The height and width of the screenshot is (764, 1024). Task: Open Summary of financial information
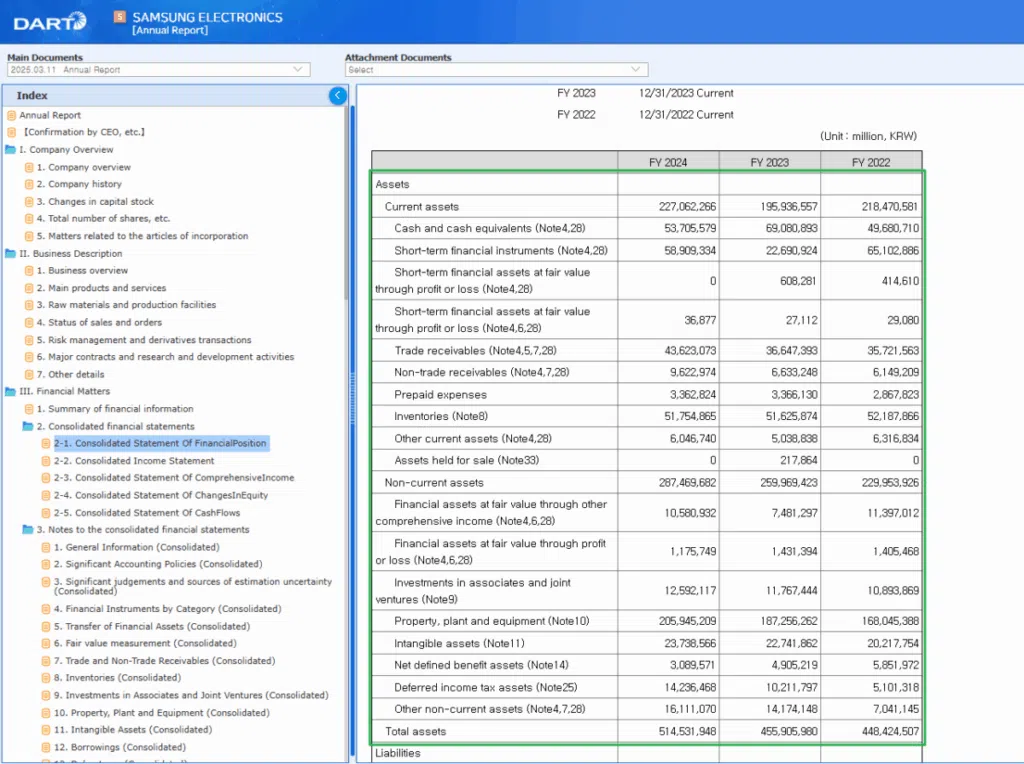114,409
